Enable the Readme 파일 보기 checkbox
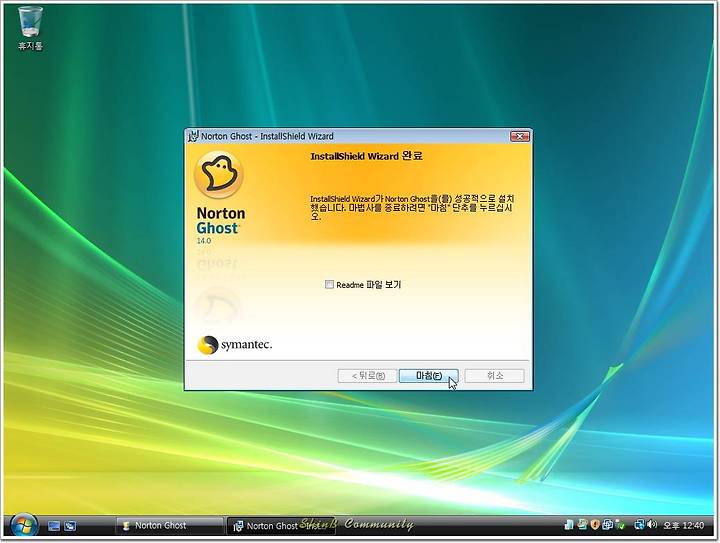Screen dimensions: 720x543 pos(329,285)
